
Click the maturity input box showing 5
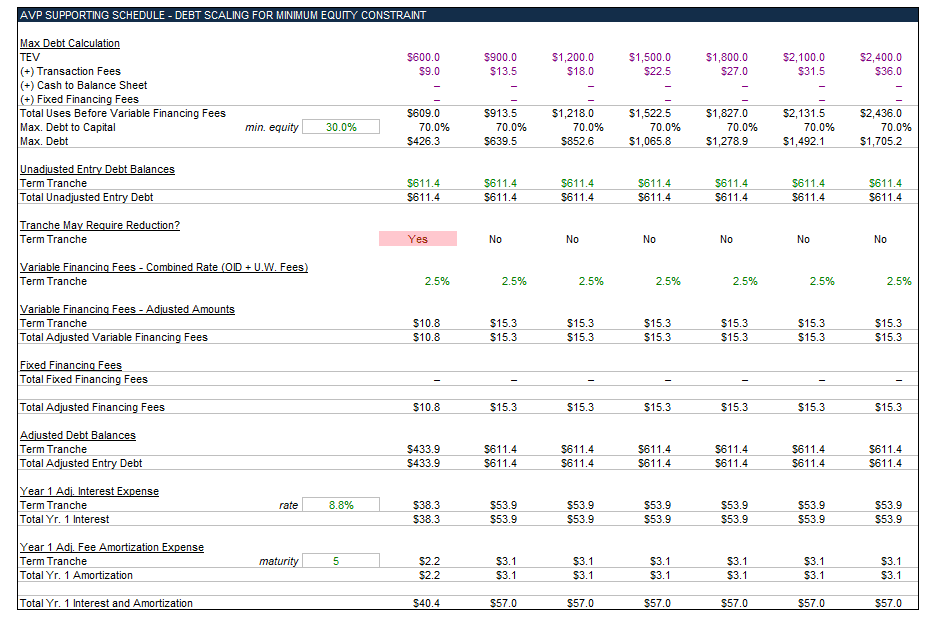point(340,561)
